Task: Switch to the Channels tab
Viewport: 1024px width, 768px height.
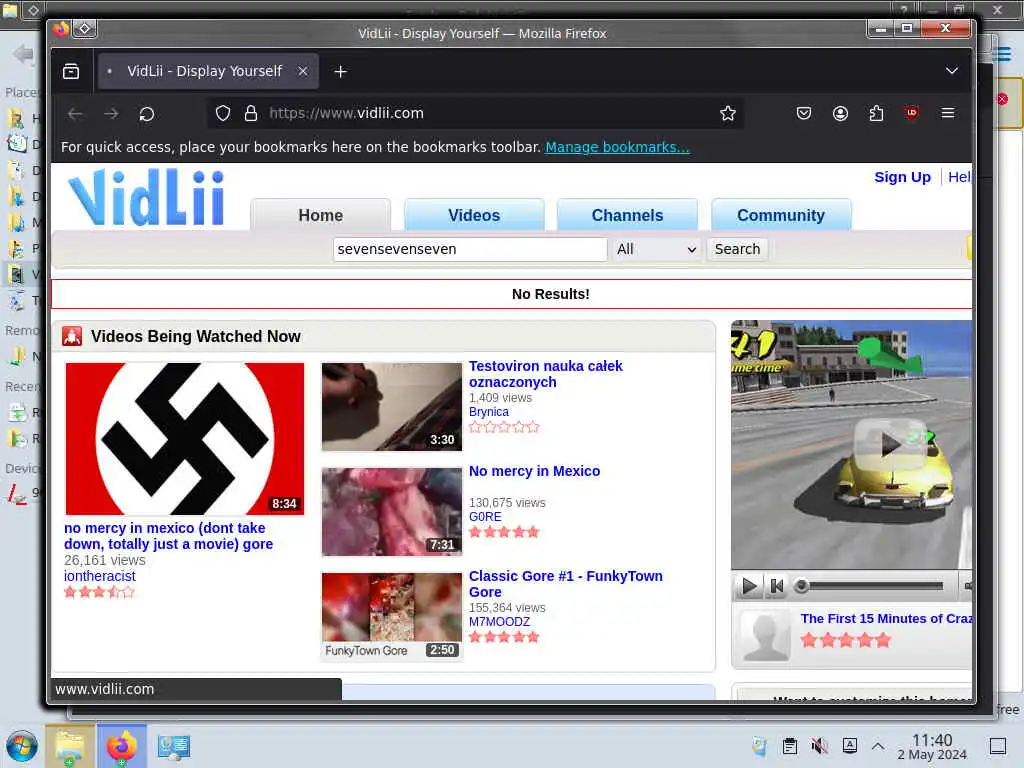Action: (x=628, y=215)
